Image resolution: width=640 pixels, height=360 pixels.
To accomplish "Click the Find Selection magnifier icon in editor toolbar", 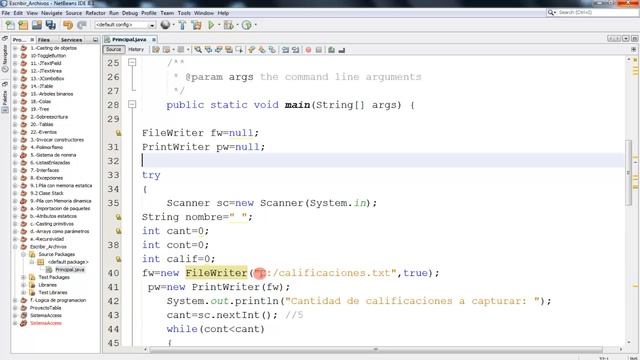I will [x=198, y=50].
